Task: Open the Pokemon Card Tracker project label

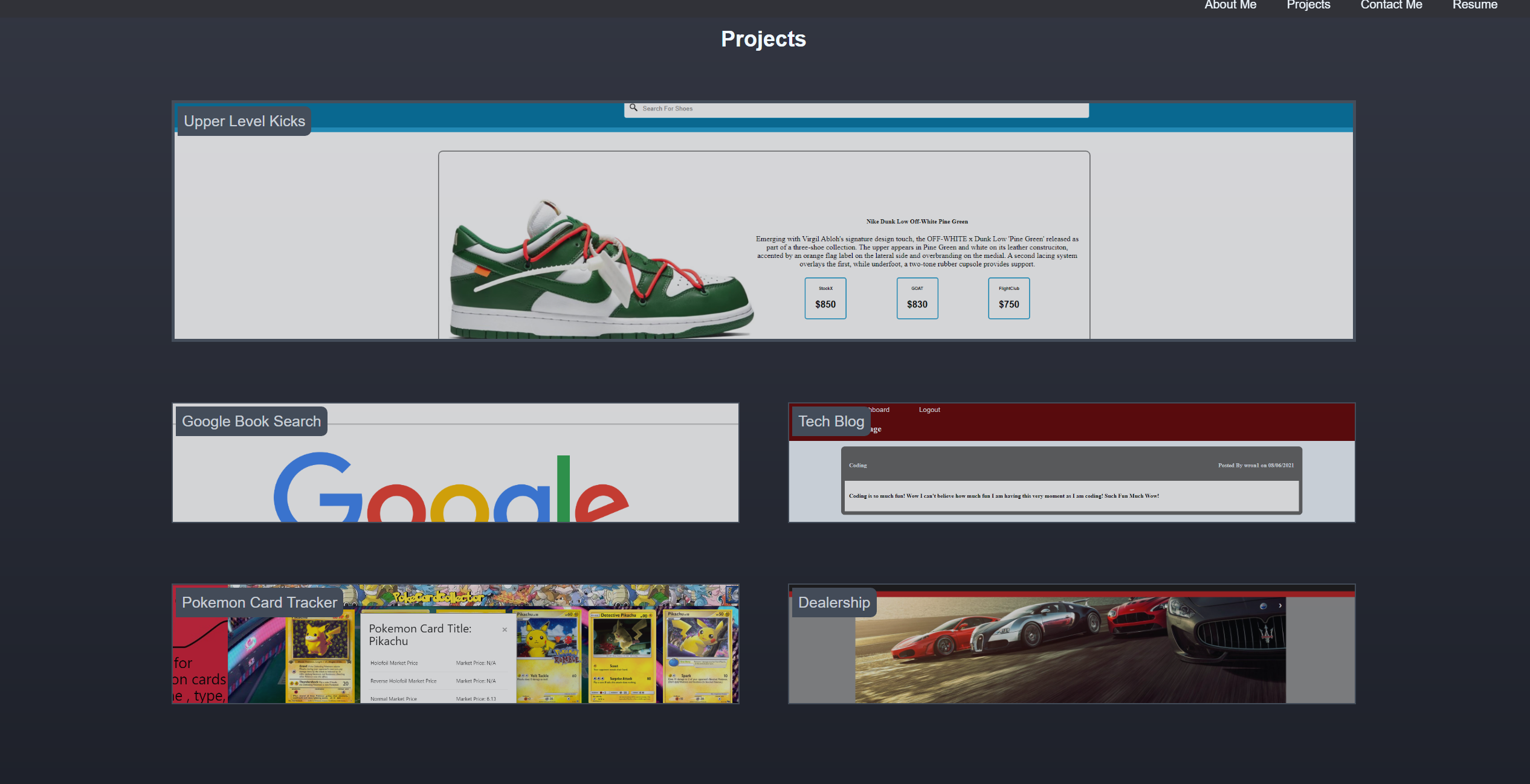Action: tap(259, 603)
